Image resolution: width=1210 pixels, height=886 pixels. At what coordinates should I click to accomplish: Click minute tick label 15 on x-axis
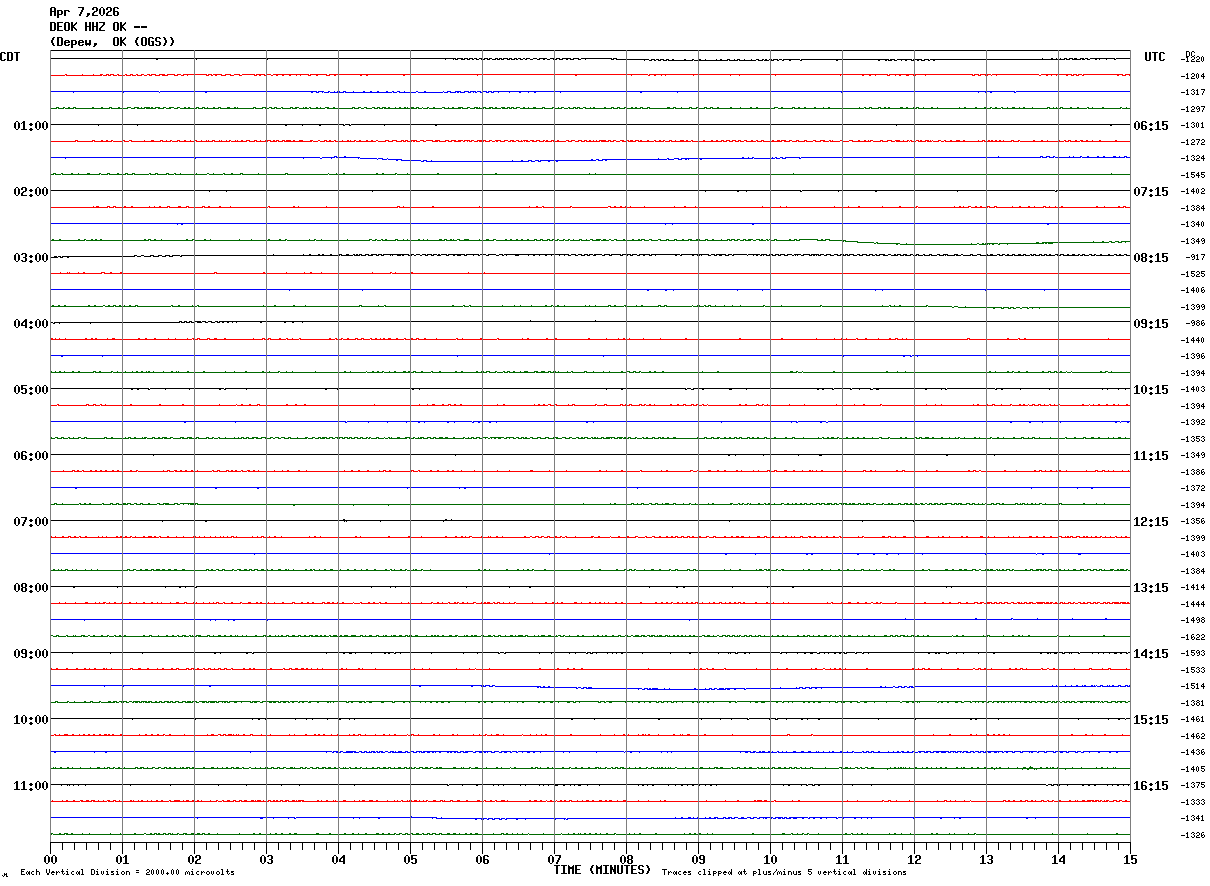click(x=1130, y=859)
